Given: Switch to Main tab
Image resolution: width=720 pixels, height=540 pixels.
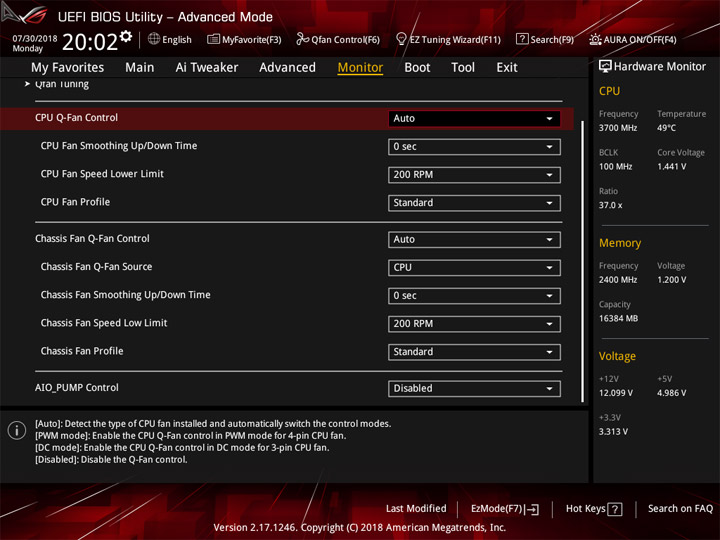Looking at the screenshot, I should 140,68.
